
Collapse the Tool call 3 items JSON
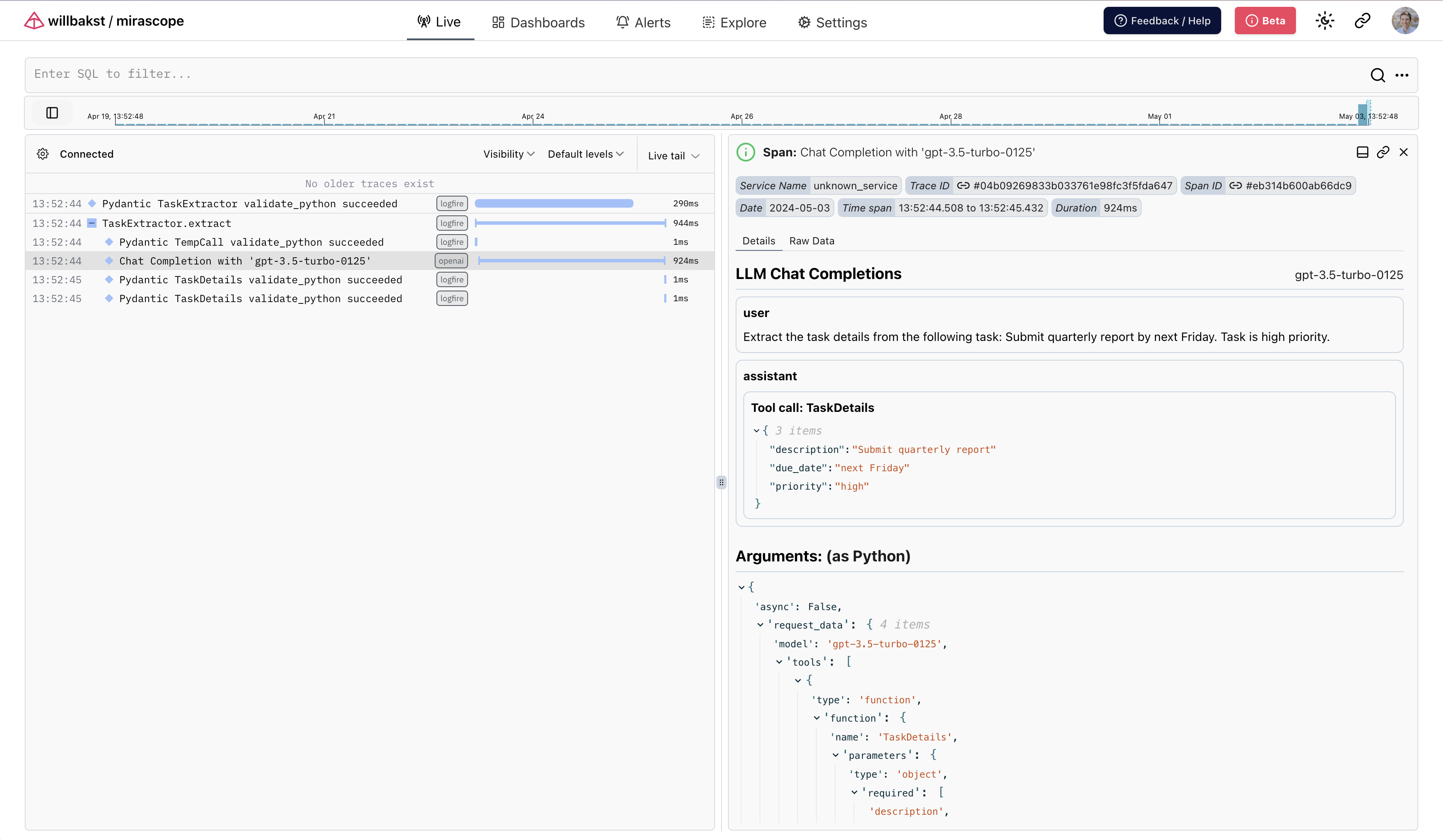pos(757,430)
